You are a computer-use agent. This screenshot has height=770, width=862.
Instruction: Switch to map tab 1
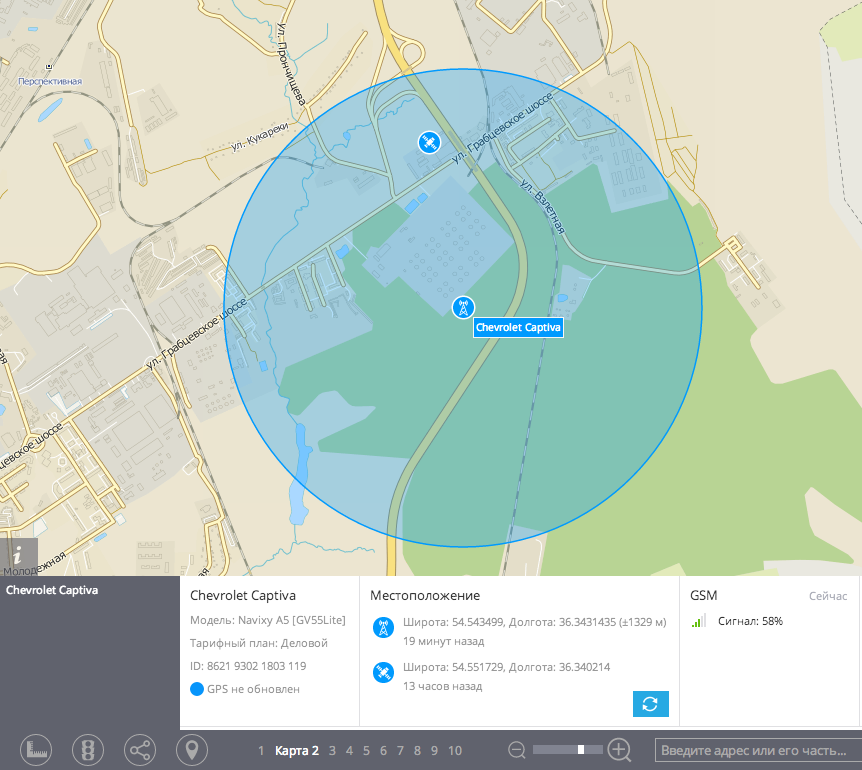261,750
